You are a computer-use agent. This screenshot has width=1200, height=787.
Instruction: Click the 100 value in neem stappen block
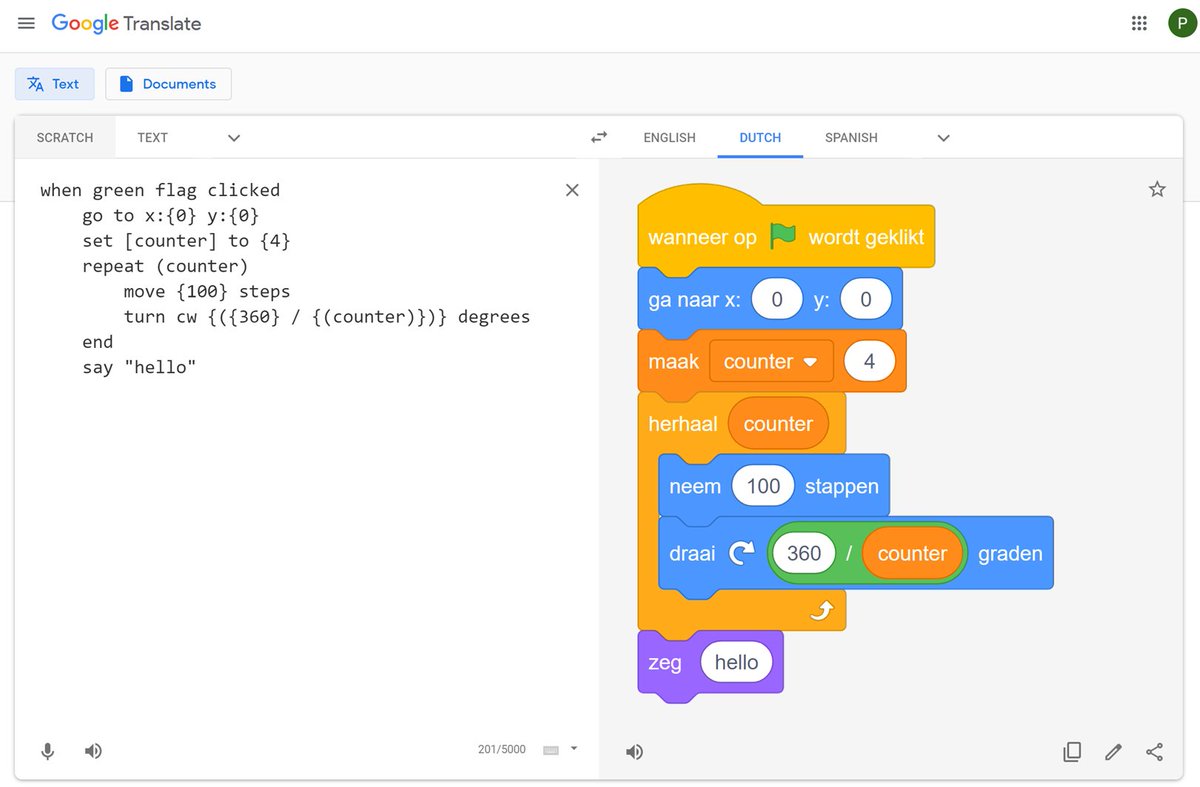pyautogui.click(x=763, y=486)
